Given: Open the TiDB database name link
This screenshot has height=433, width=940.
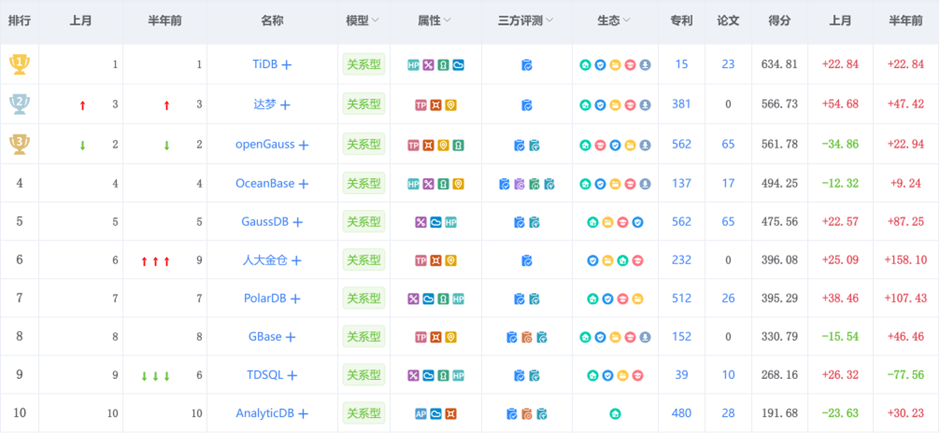Looking at the screenshot, I should [x=266, y=64].
